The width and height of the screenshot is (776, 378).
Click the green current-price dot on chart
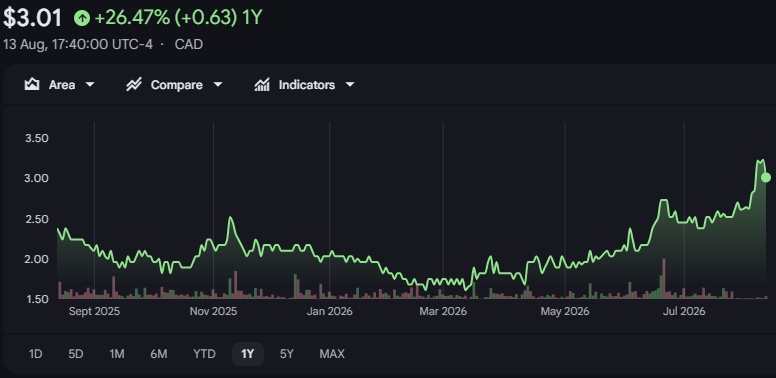(x=766, y=177)
